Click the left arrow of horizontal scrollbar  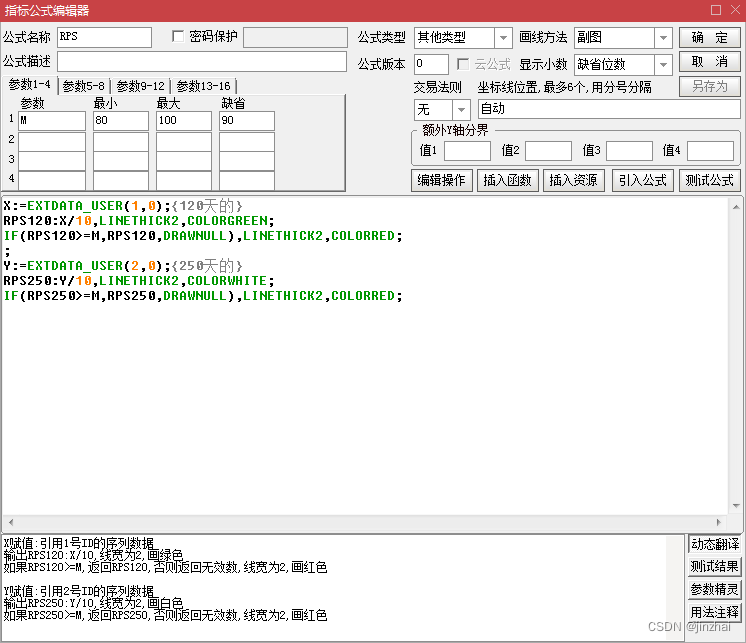tap(8, 524)
